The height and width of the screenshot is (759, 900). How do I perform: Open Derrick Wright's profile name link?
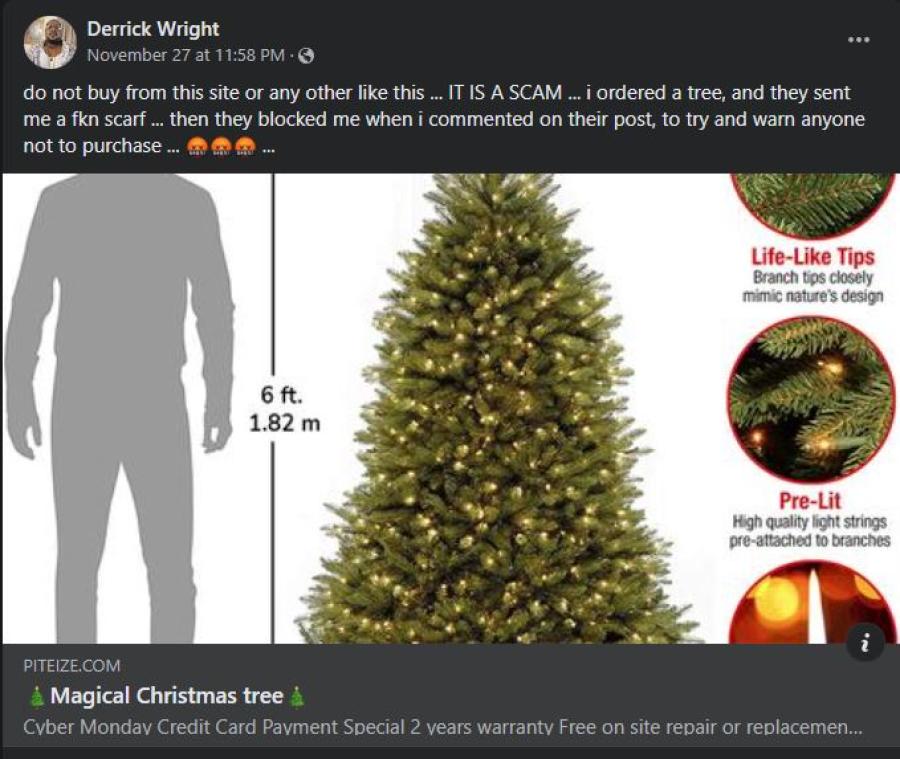coord(153,29)
